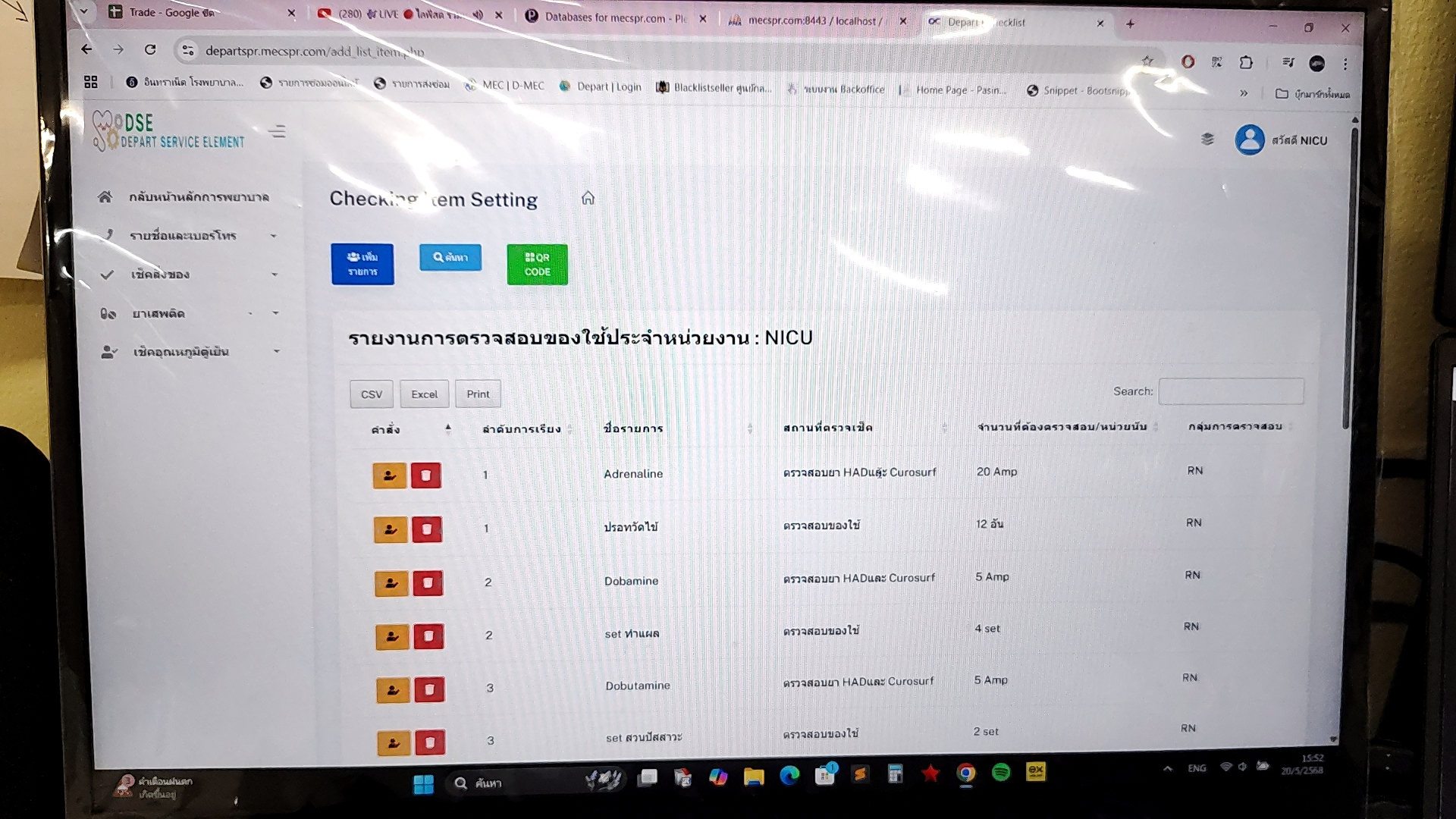Click the delete icon for the Dobutamine row
This screenshot has height=819, width=1456.
(x=429, y=689)
